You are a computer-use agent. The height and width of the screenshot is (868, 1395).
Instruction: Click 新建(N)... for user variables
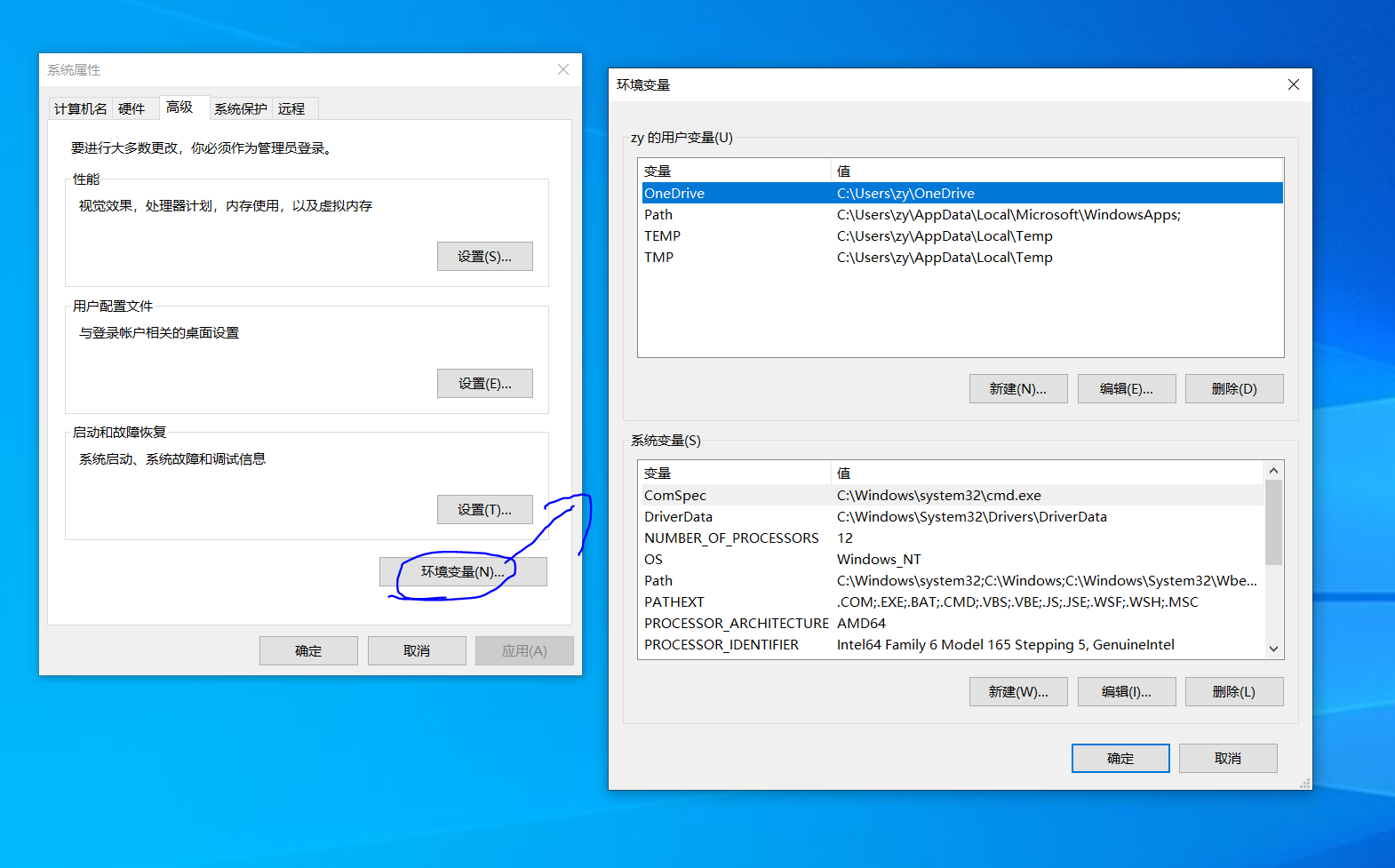point(1018,388)
